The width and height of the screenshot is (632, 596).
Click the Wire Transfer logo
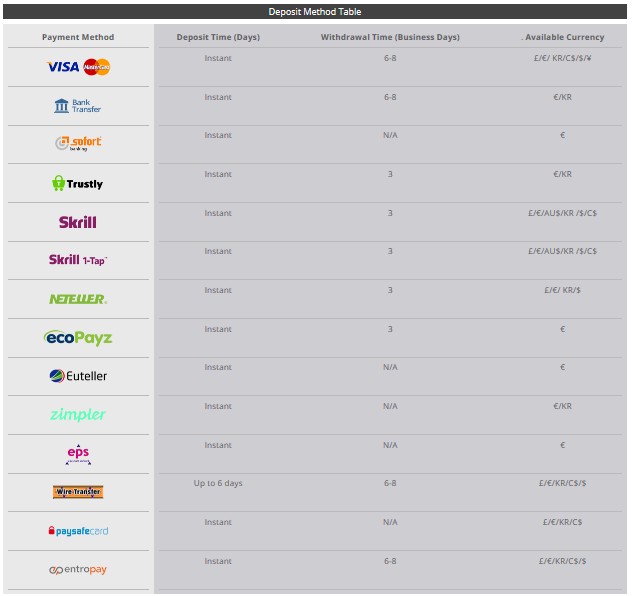click(78, 492)
